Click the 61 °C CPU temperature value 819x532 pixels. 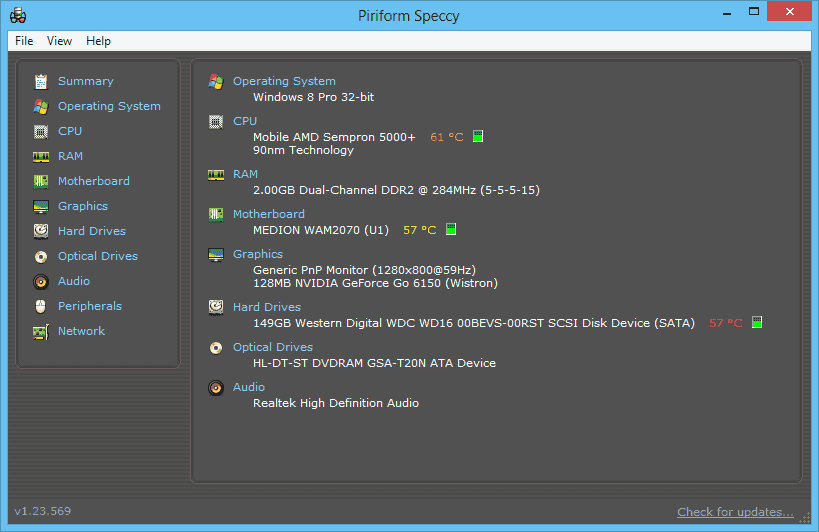(447, 137)
